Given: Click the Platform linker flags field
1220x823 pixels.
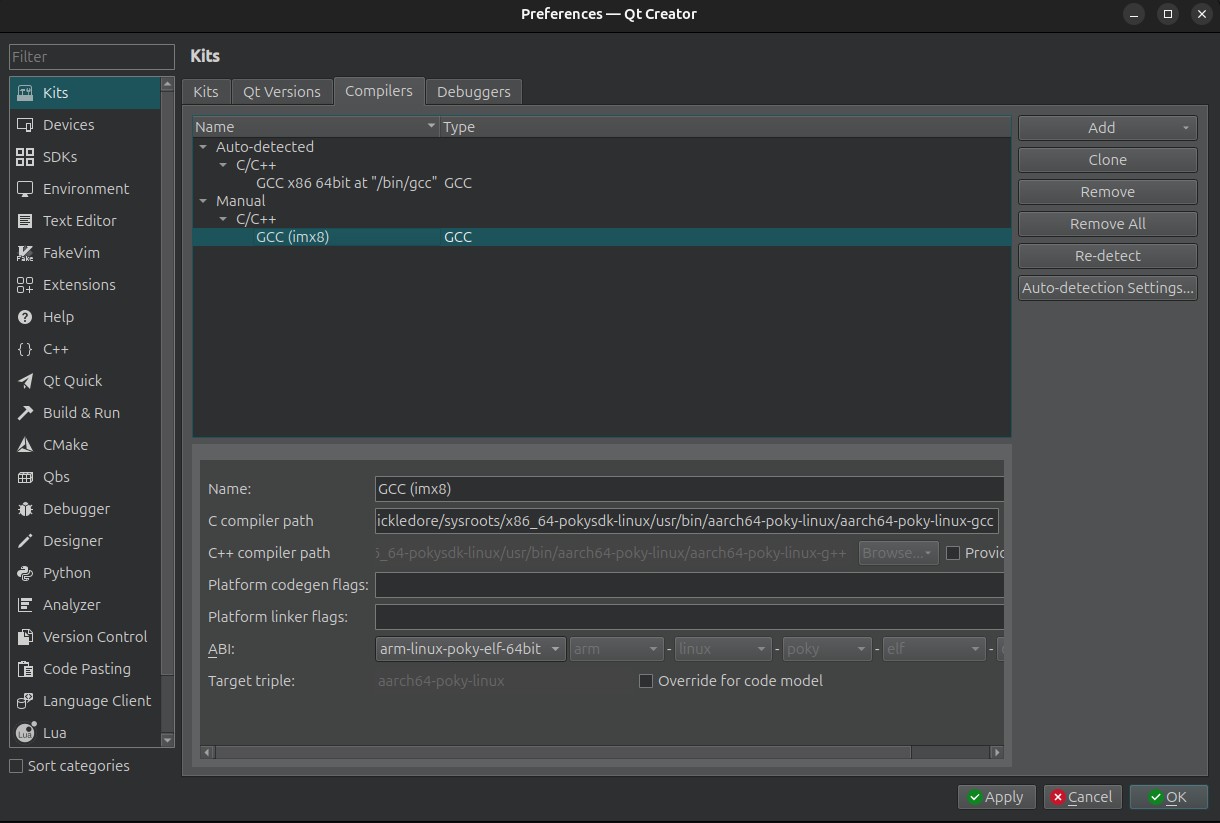Looking at the screenshot, I should pyautogui.click(x=689, y=616).
